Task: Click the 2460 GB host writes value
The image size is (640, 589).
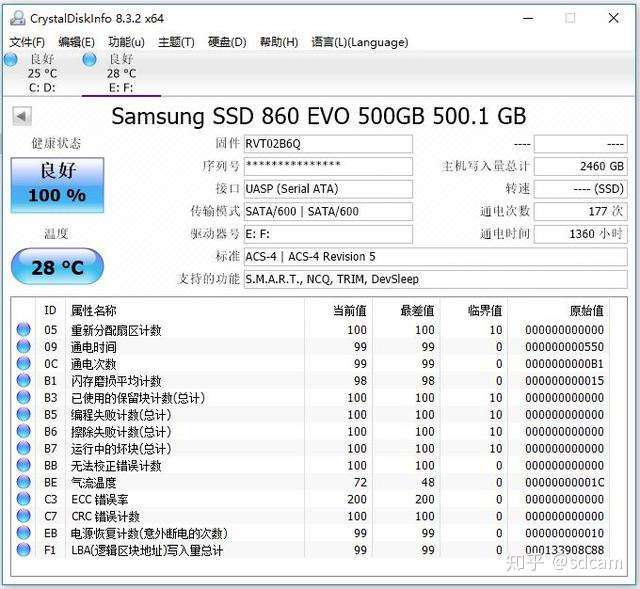Action: tap(580, 167)
